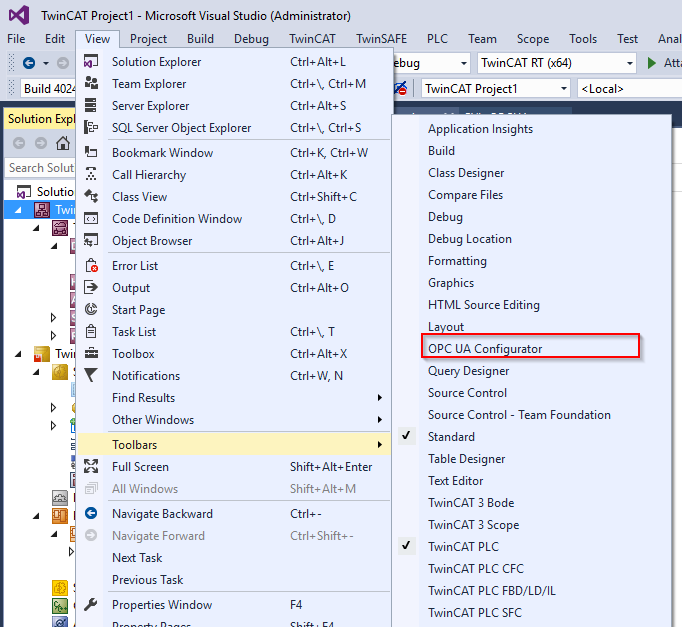Screen dimensions: 682x627
Task: Click the green Attach start arrow
Action: pyautogui.click(x=651, y=63)
